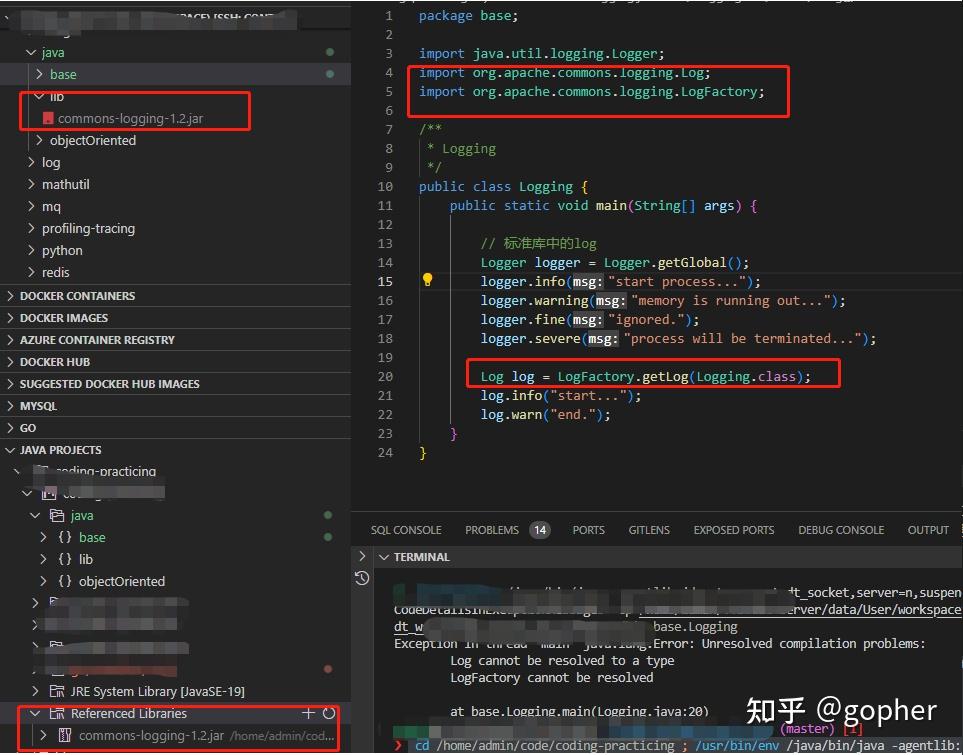Image resolution: width=963 pixels, height=755 pixels.
Task: Expand the objectOriented package in Java Projects
Action: (42, 581)
